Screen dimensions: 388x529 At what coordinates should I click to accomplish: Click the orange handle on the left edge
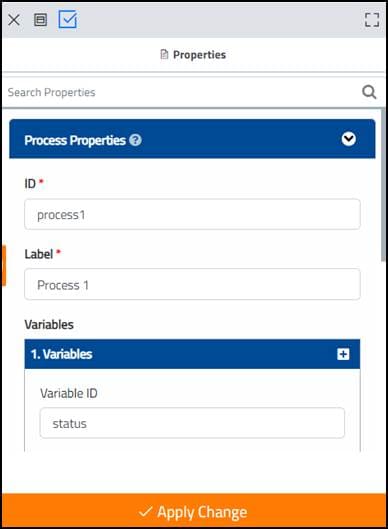click(4, 266)
